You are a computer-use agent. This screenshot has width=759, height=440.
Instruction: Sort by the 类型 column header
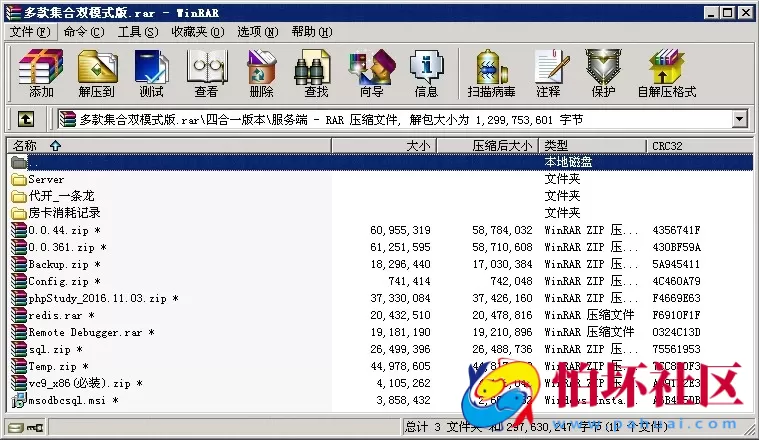[x=592, y=146]
